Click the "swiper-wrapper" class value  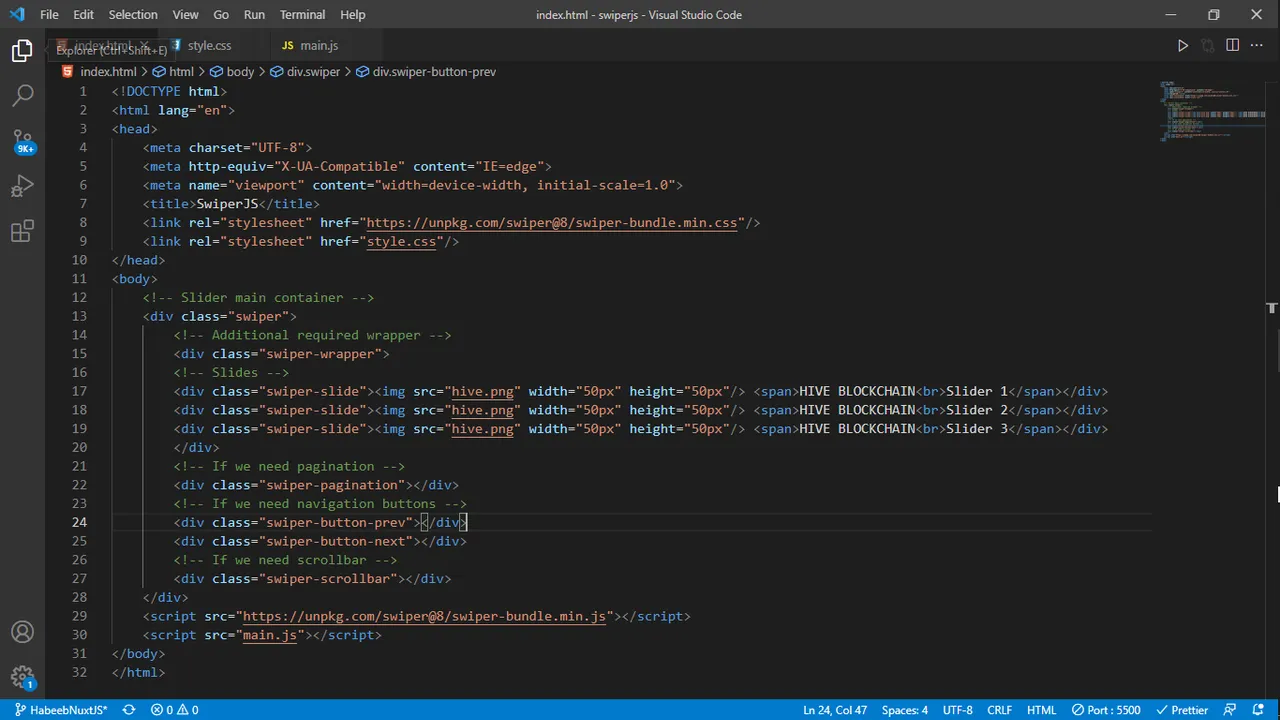click(x=319, y=354)
